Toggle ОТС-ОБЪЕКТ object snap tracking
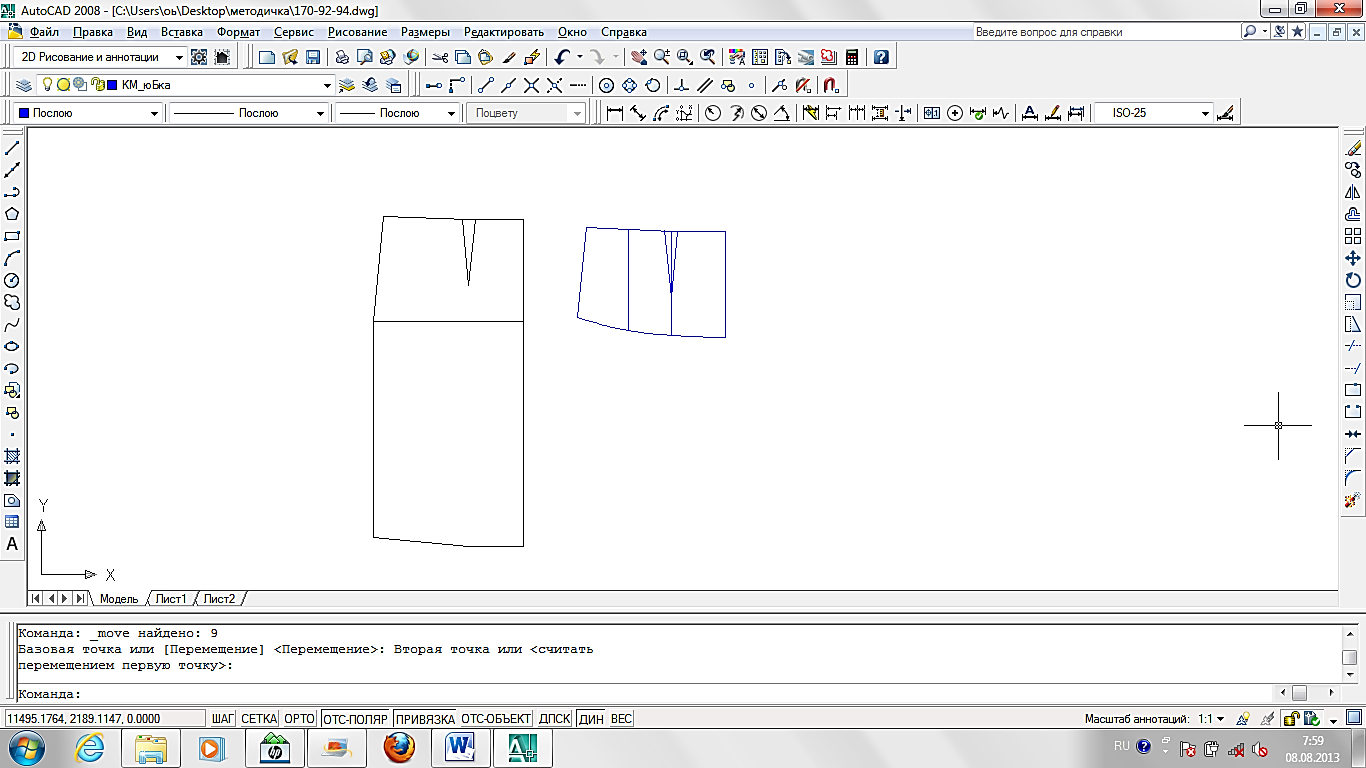1366x768 pixels. click(x=495, y=719)
